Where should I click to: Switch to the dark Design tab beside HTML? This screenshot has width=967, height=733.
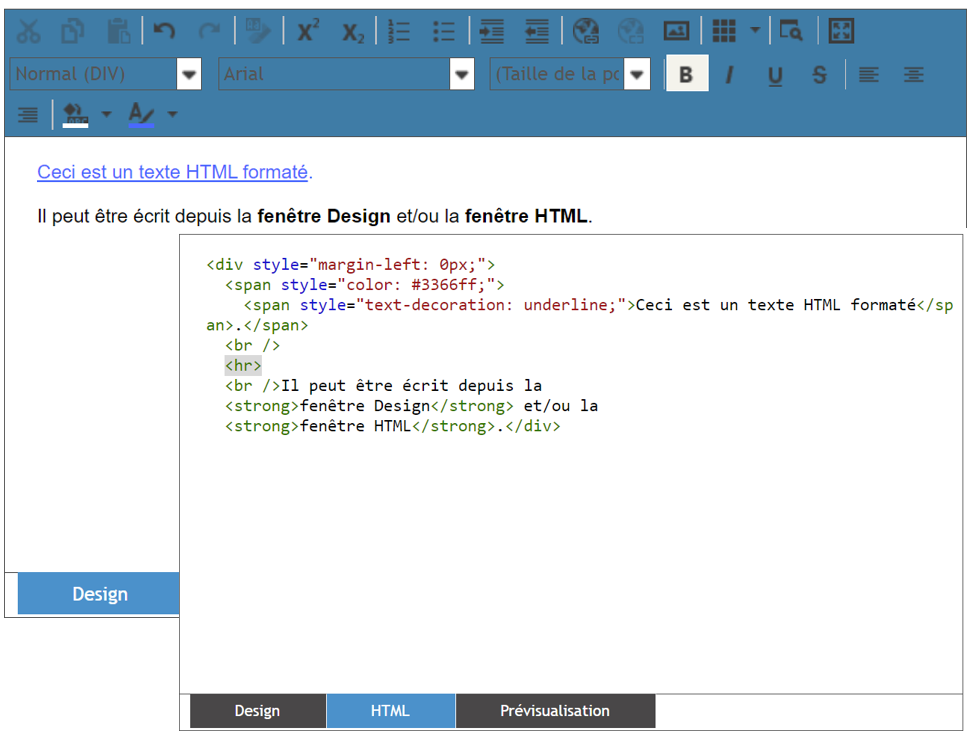(x=258, y=711)
